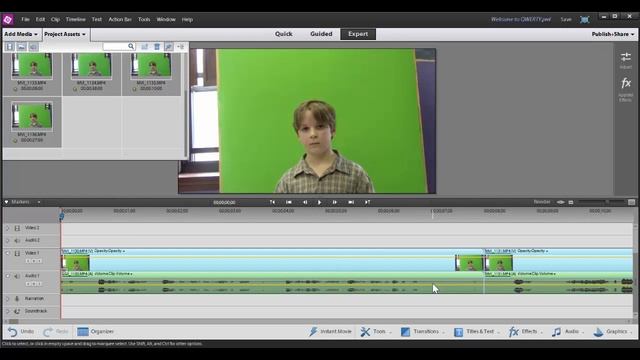This screenshot has width=640, height=360.
Task: Mute the Audio 1 track speaker
Action: [x=17, y=276]
